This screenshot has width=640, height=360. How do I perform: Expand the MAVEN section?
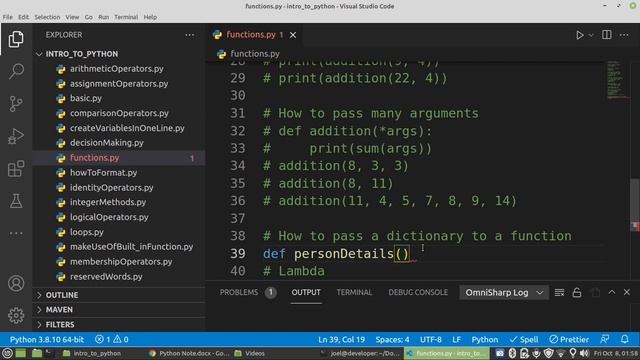coord(118,310)
